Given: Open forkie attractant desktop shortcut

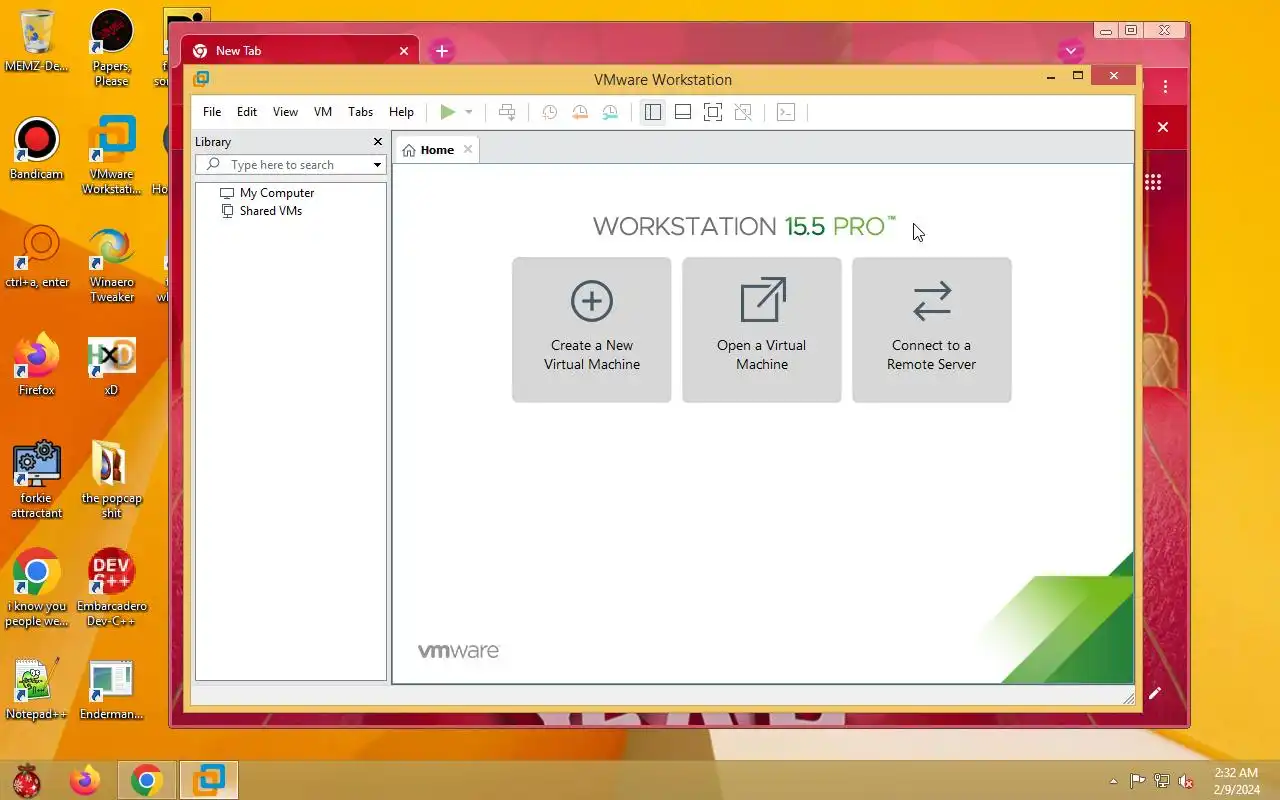Looking at the screenshot, I should [37, 480].
